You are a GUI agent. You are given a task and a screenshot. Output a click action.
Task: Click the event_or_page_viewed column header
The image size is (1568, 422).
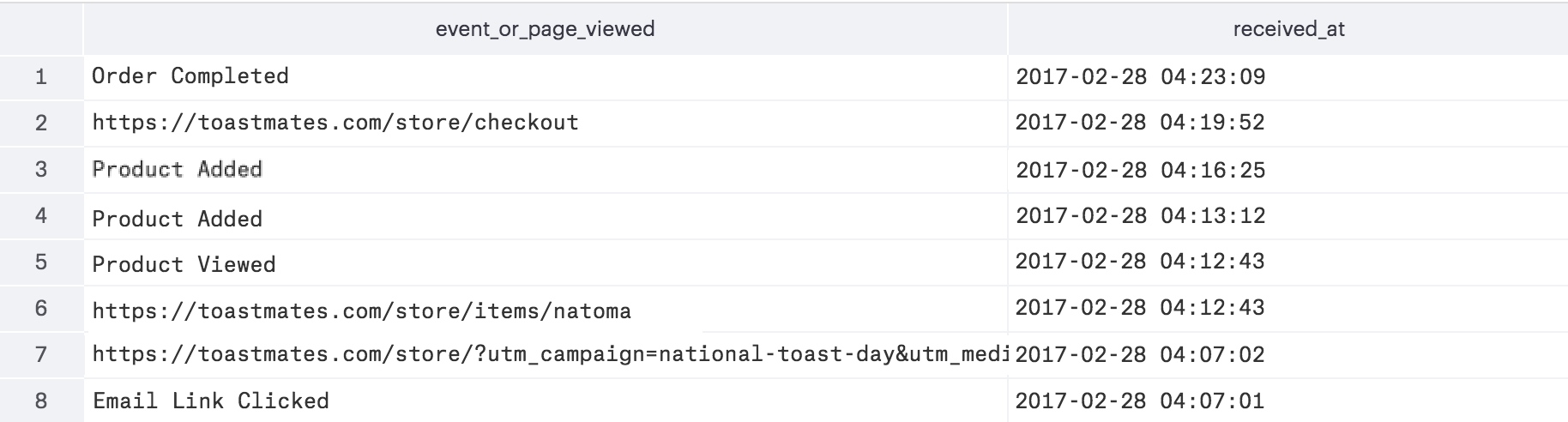pos(545,29)
